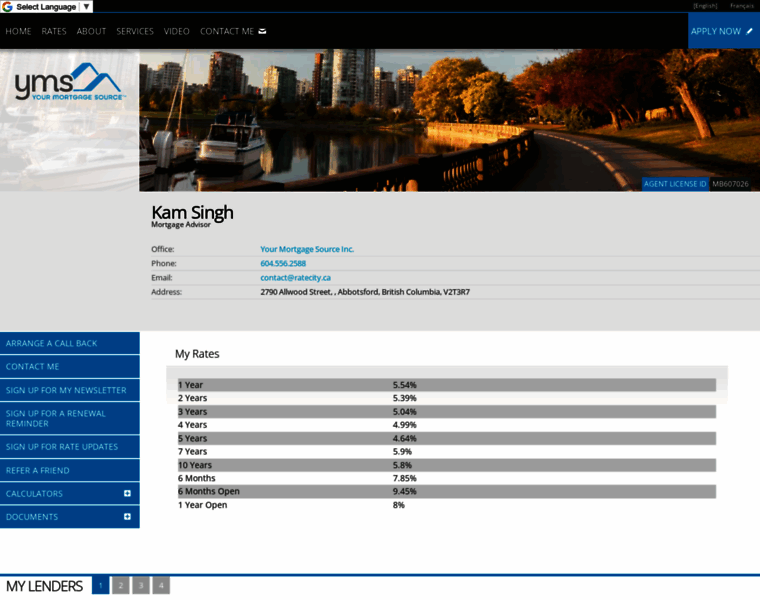Click the envelope icon beside Contact Me
760x600 pixels.
point(262,31)
